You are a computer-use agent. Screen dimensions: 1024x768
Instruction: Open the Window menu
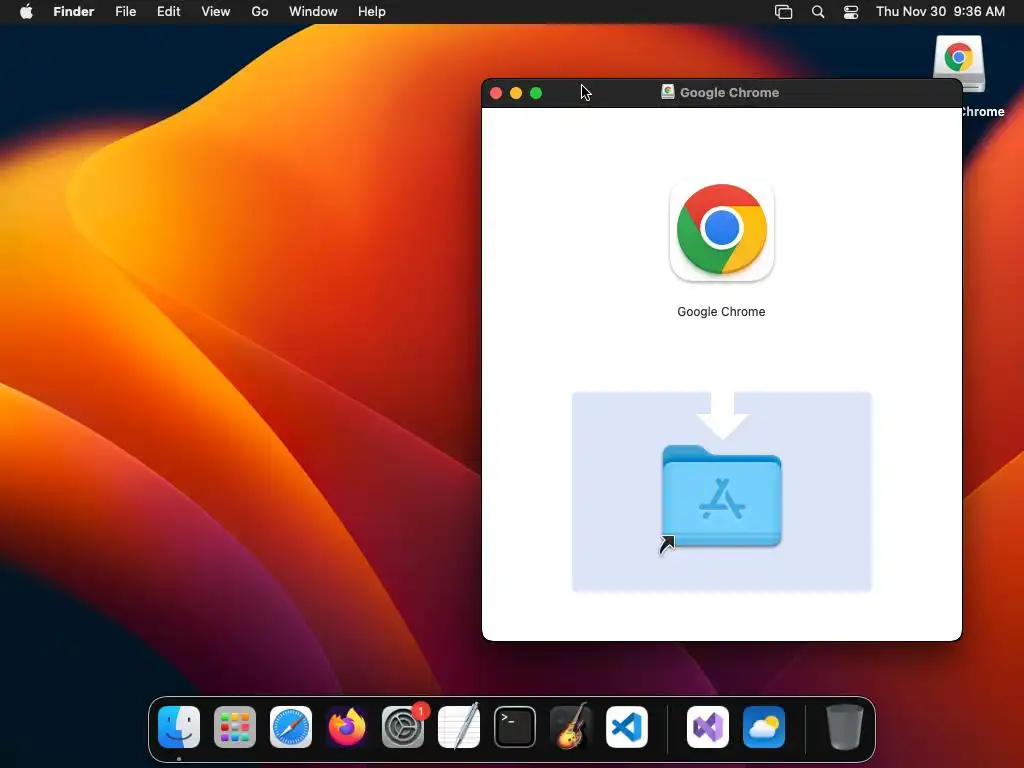point(313,12)
